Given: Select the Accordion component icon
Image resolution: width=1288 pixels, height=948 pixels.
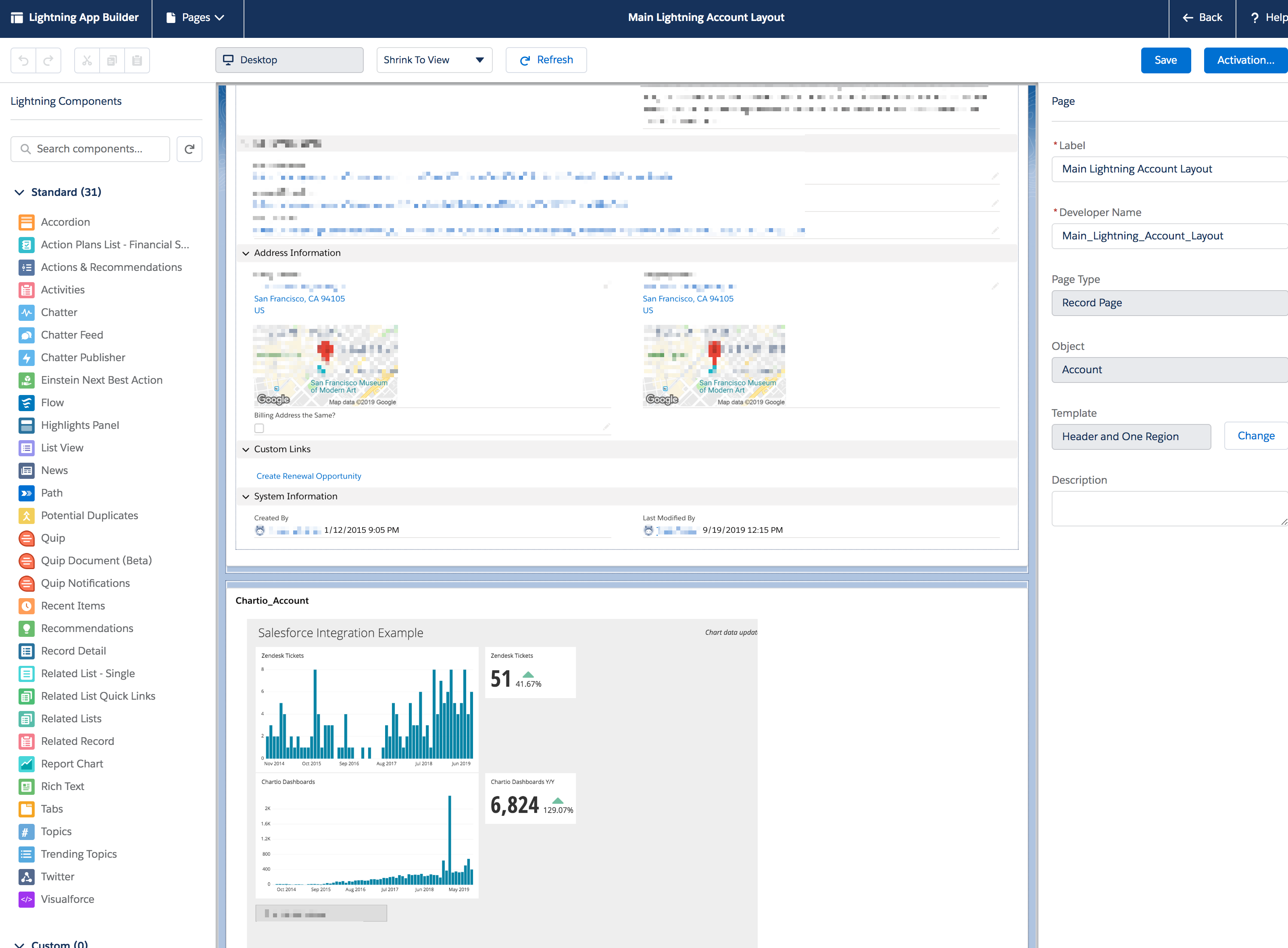Looking at the screenshot, I should [x=26, y=222].
